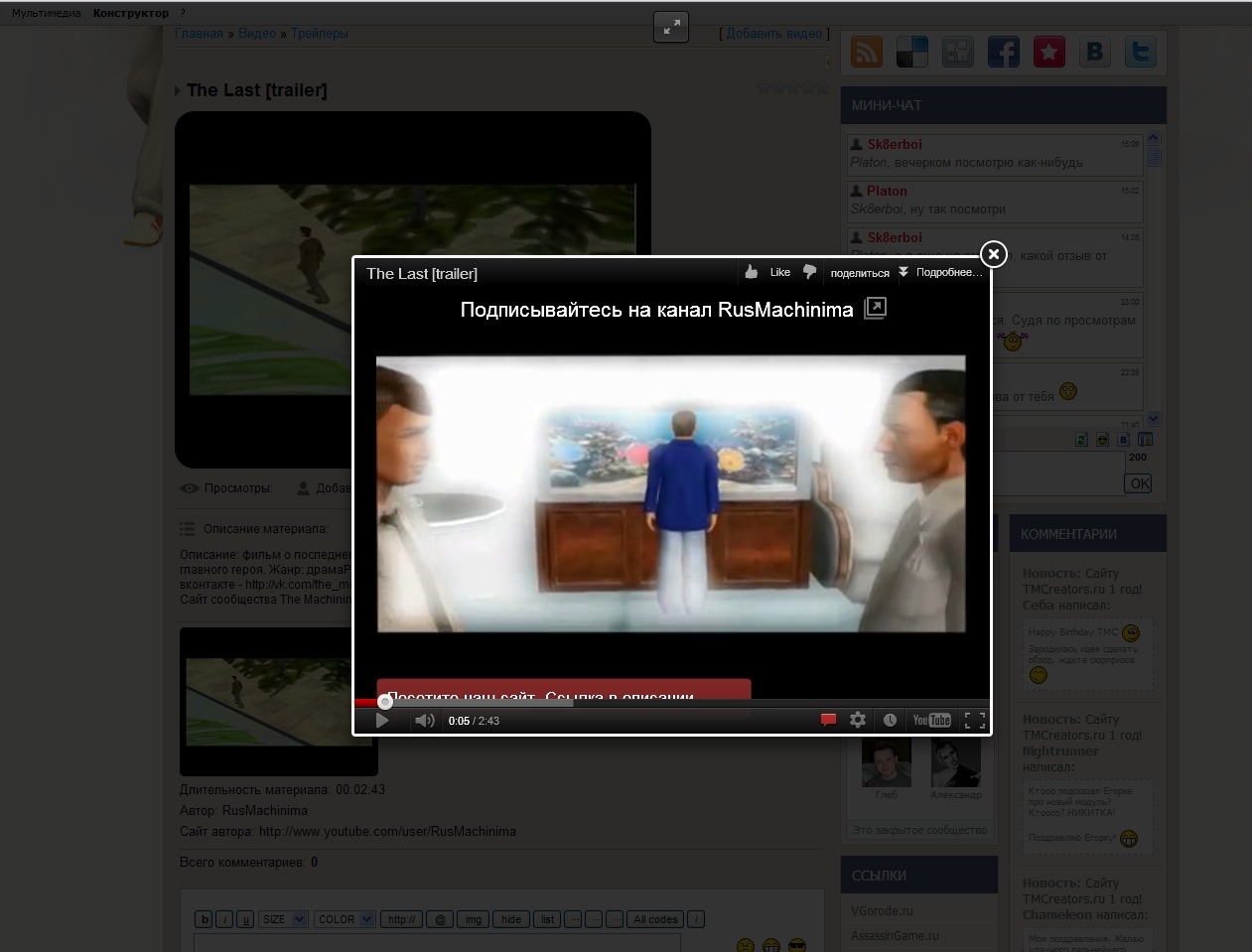Apply bold with the b button
This screenshot has height=952, width=1252.
(204, 919)
